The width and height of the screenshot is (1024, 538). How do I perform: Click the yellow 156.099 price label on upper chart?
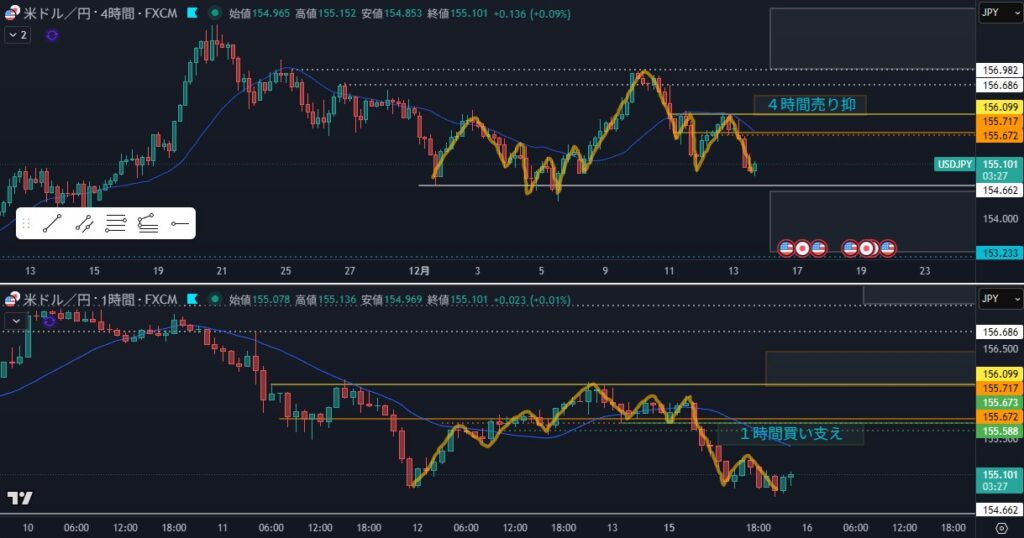tap(1000, 107)
